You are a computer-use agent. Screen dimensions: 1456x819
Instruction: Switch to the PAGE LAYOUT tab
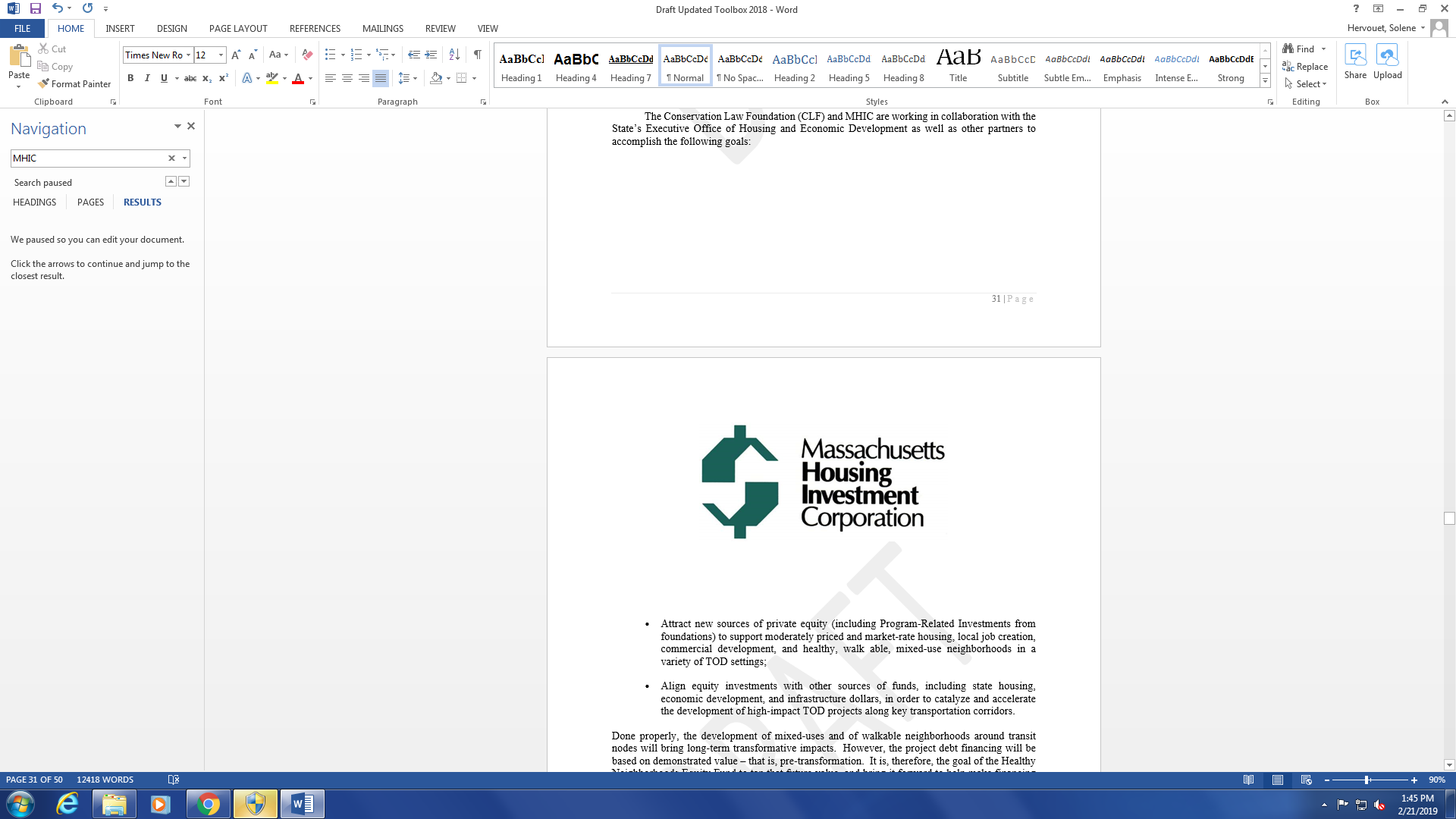(238, 29)
